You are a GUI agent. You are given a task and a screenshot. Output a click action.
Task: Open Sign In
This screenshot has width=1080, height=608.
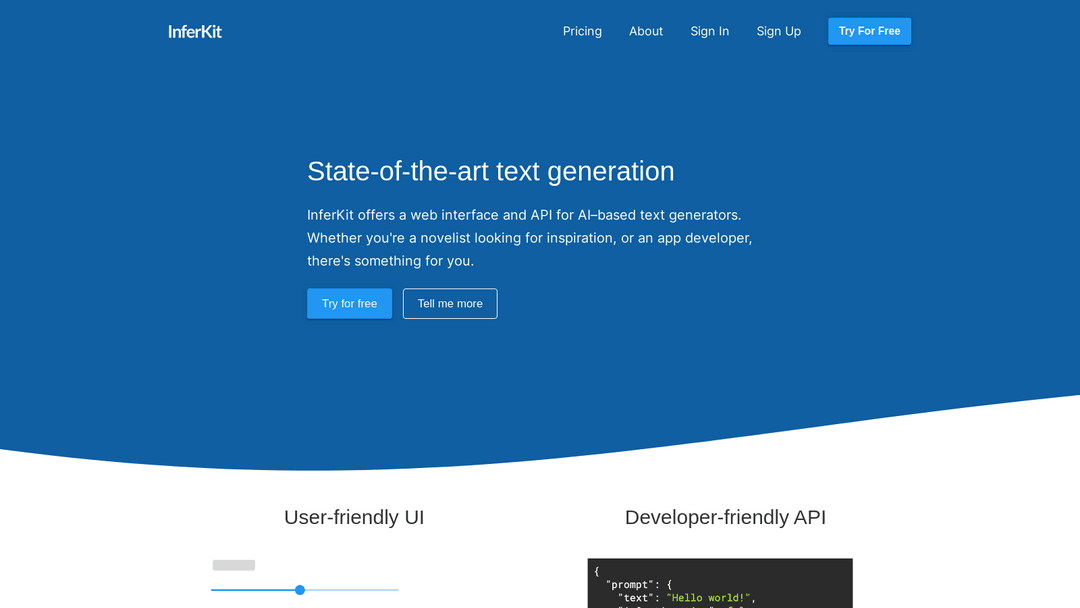pyautogui.click(x=709, y=31)
